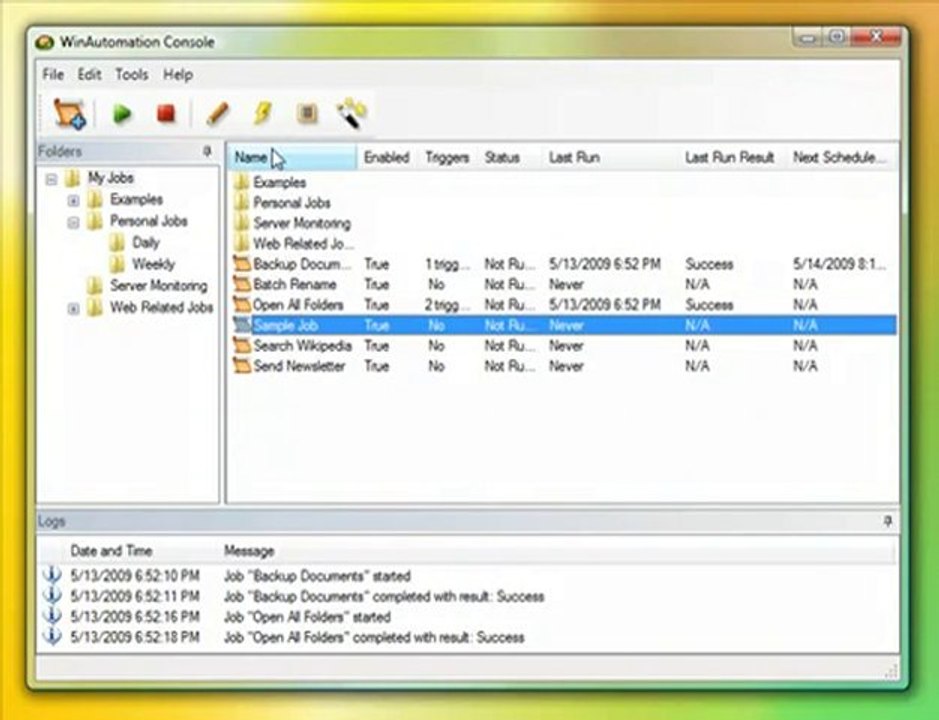Click the Open All Folders job icon
This screenshot has width=939, height=720.
tap(242, 305)
